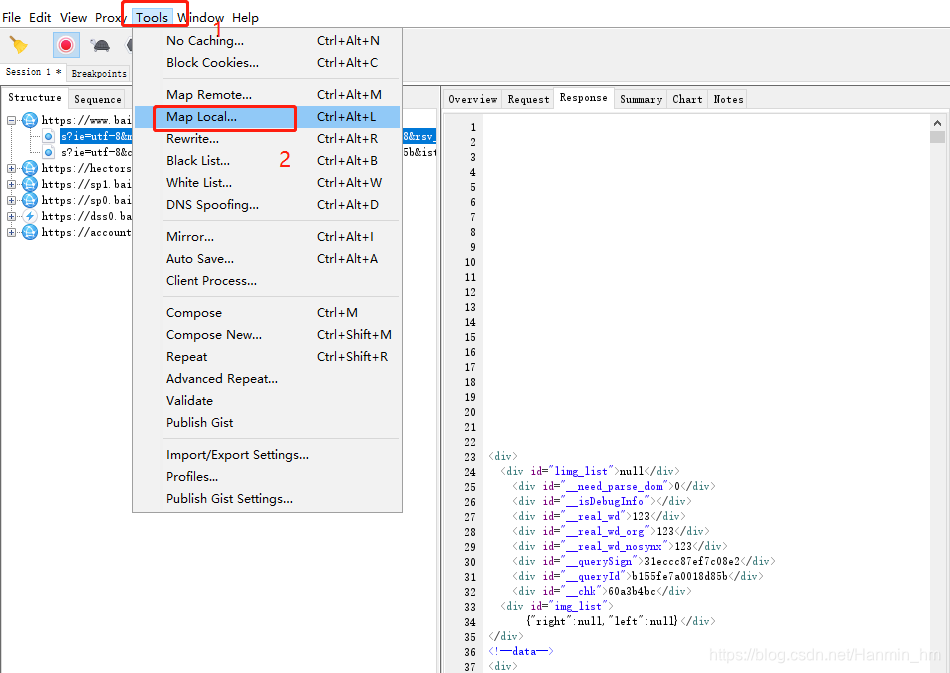Expand the https://hectors host node

coord(12,168)
